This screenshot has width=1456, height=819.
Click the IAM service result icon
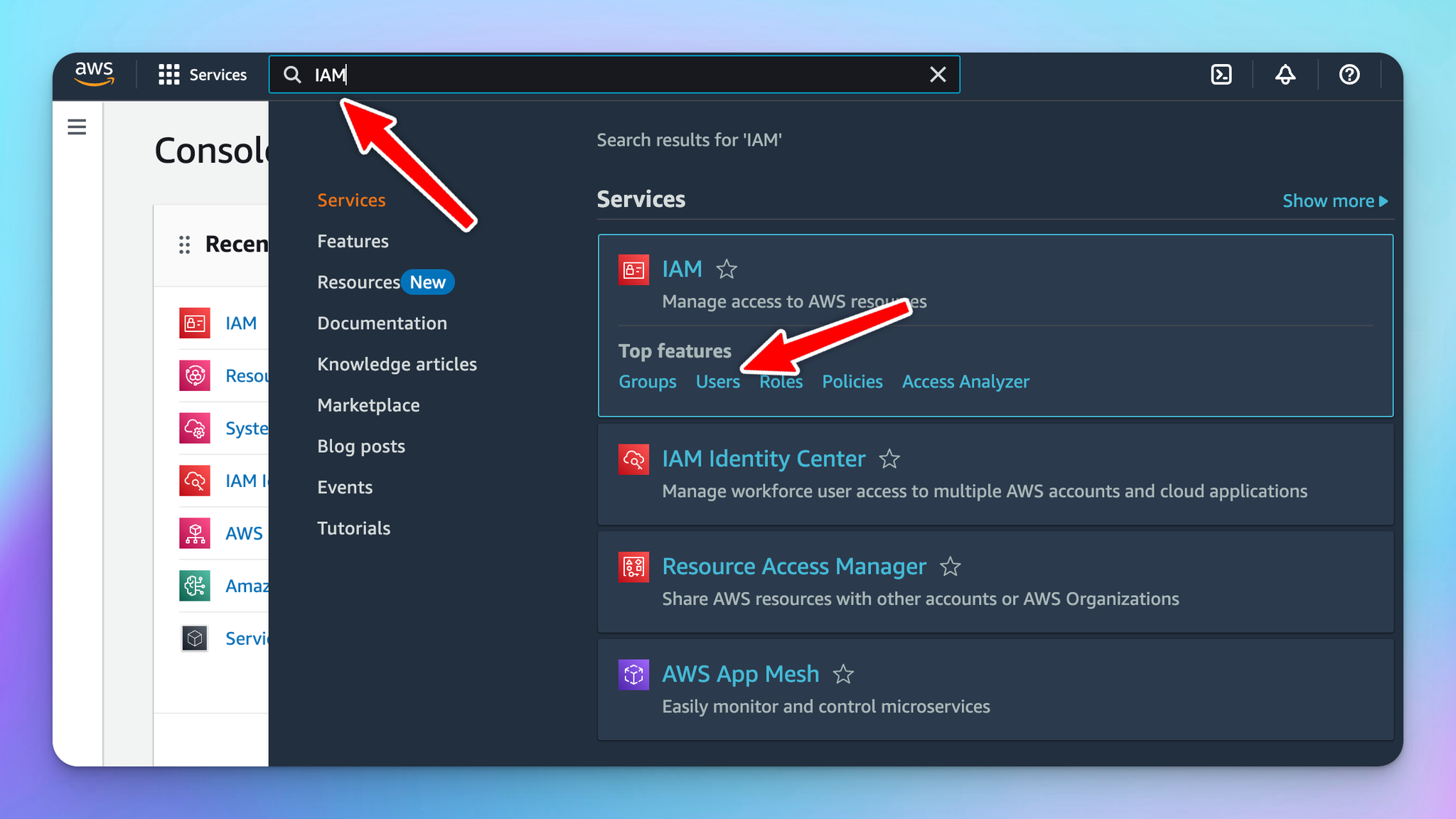click(x=633, y=269)
